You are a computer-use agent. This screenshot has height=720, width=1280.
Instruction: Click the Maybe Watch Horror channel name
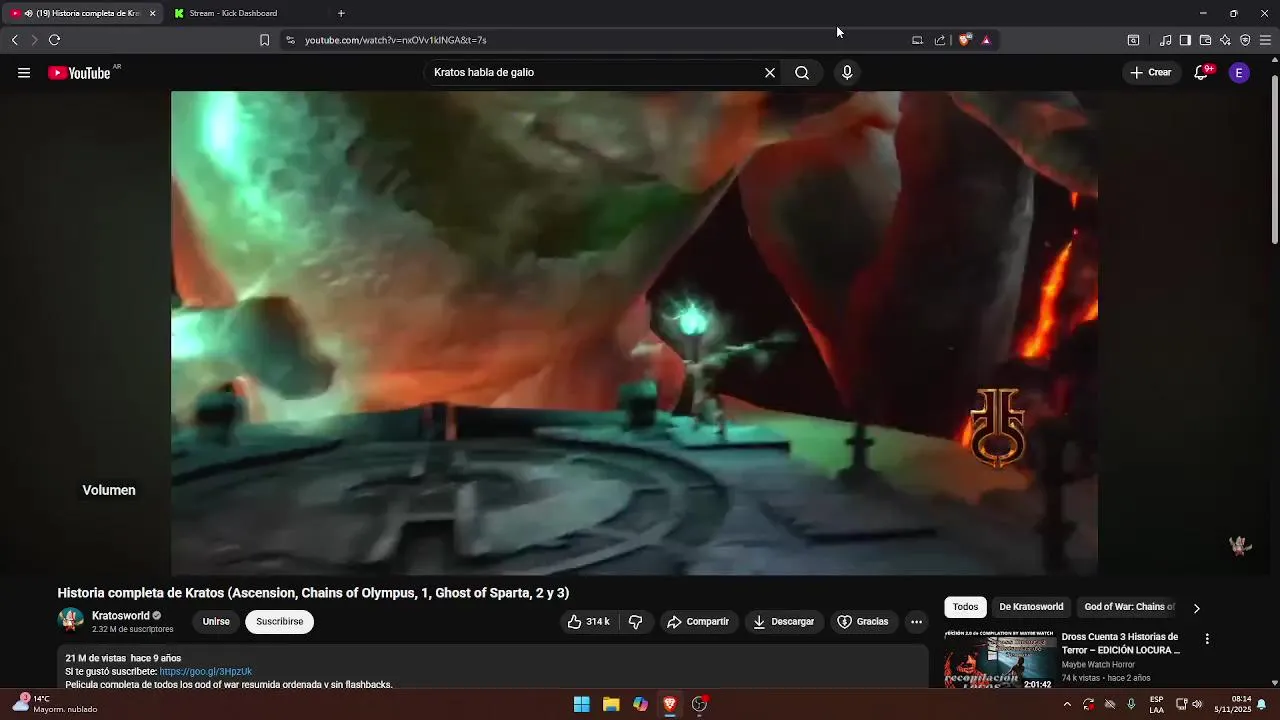coord(1098,665)
